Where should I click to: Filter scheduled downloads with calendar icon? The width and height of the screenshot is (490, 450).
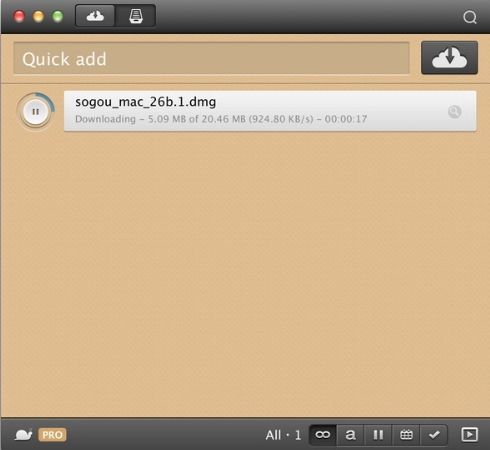click(406, 435)
